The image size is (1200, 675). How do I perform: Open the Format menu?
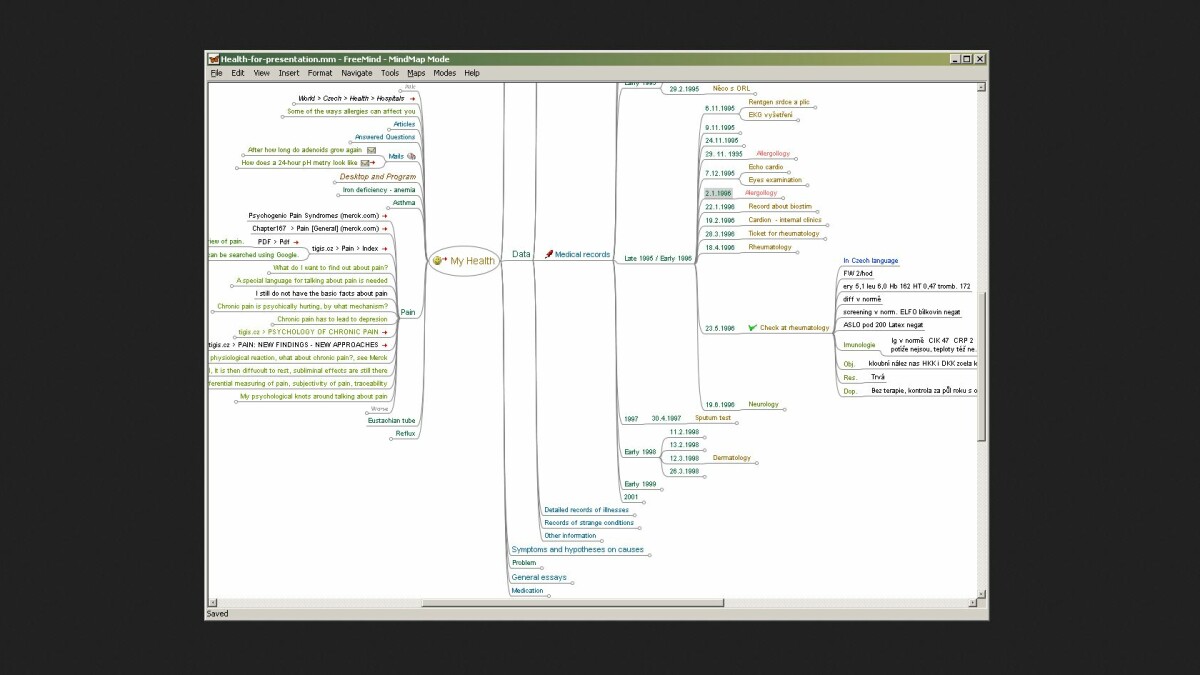[x=320, y=73]
